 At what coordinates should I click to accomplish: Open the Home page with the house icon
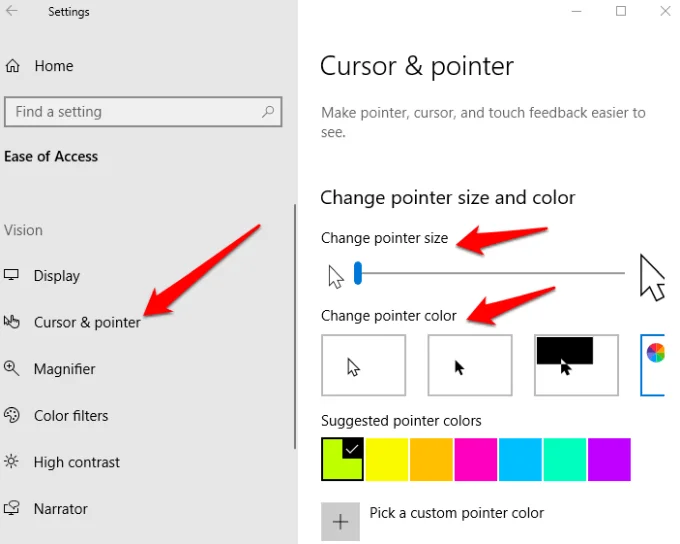13,66
